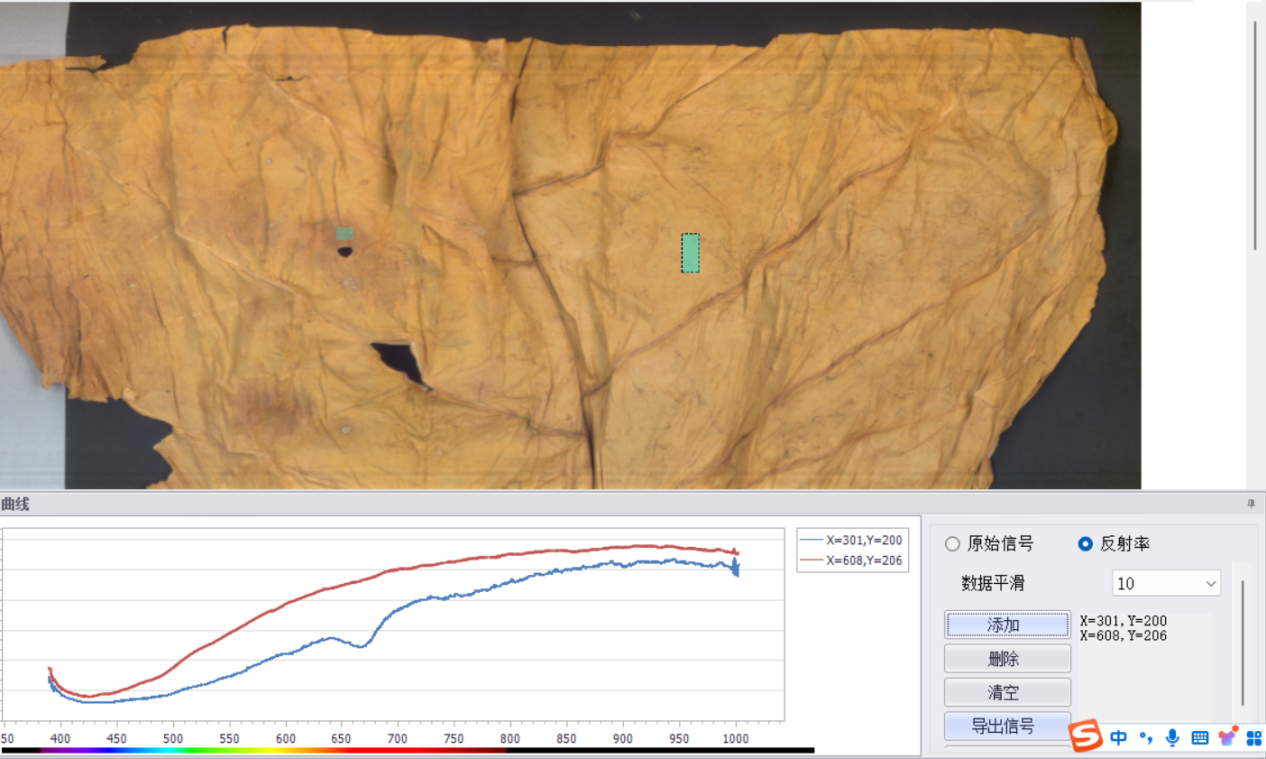The width and height of the screenshot is (1266, 759).
Task: Click the punctuation mode icon
Action: [1145, 738]
